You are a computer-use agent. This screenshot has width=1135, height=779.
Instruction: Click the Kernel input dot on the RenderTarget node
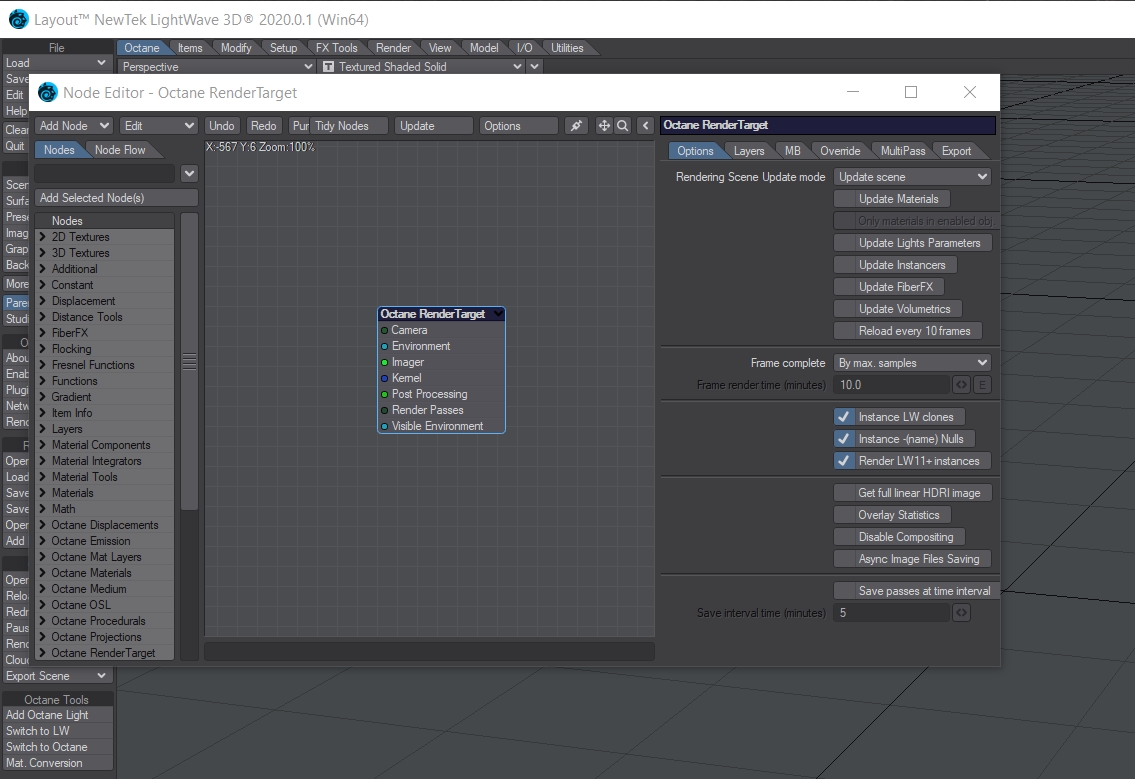click(384, 378)
